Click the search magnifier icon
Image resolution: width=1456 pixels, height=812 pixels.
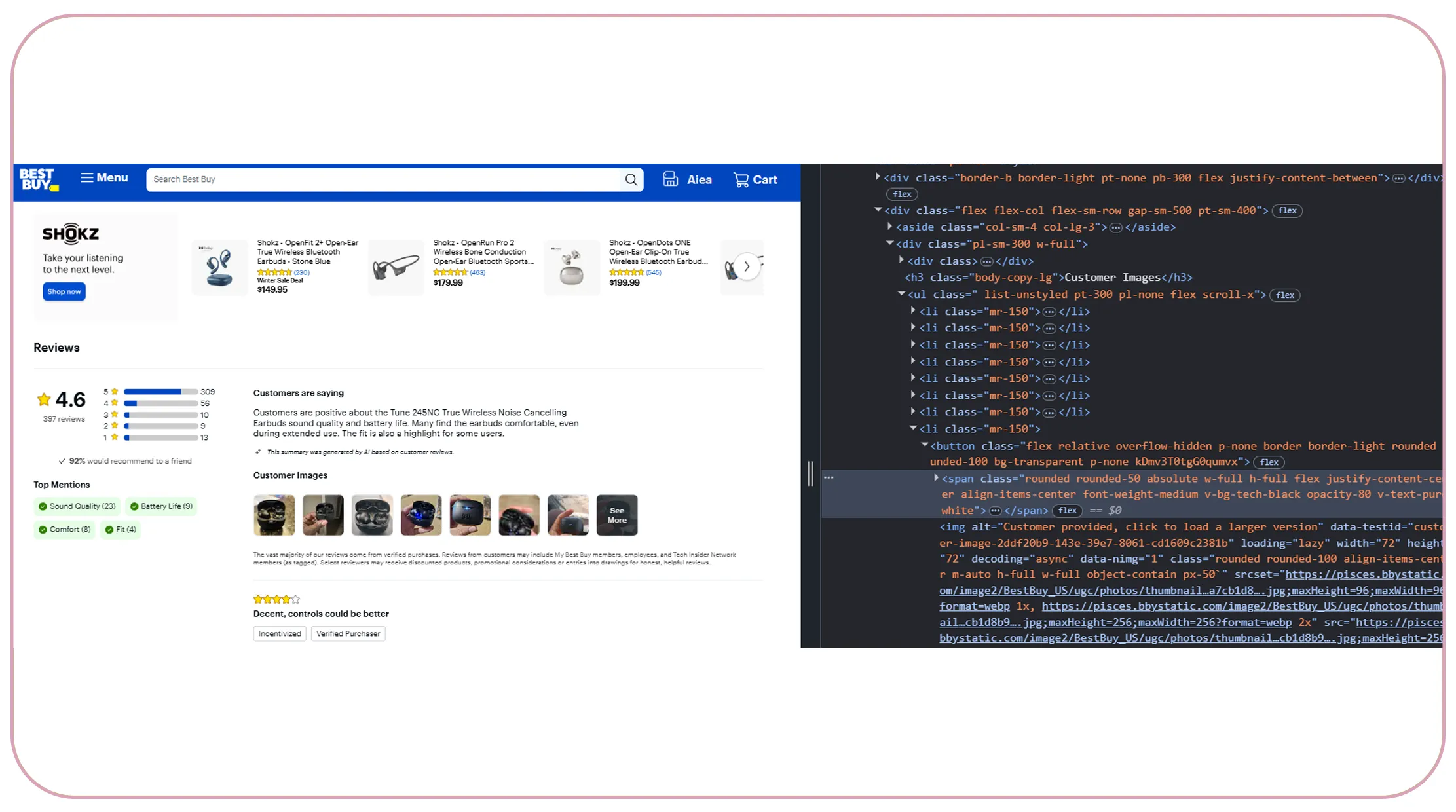pos(631,179)
